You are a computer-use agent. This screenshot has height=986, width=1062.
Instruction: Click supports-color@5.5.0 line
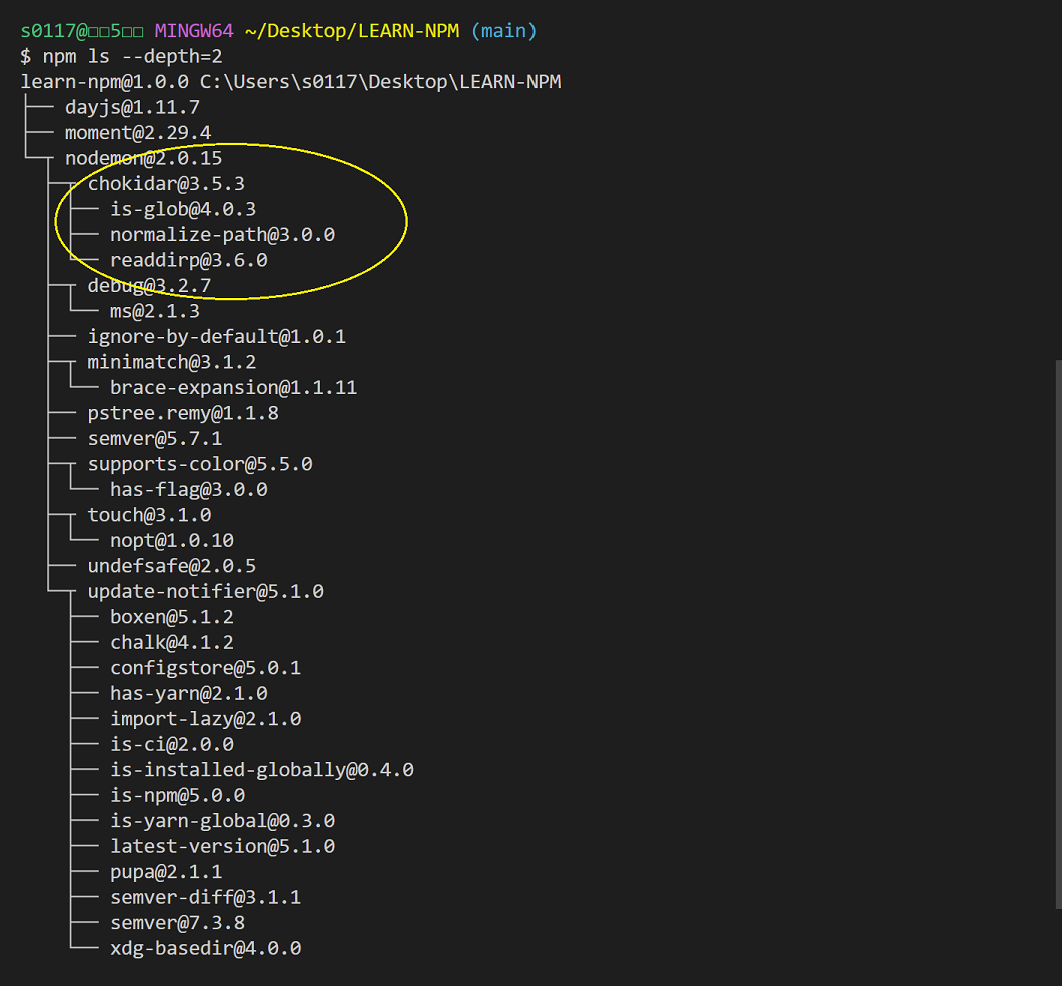pyautogui.click(x=200, y=465)
